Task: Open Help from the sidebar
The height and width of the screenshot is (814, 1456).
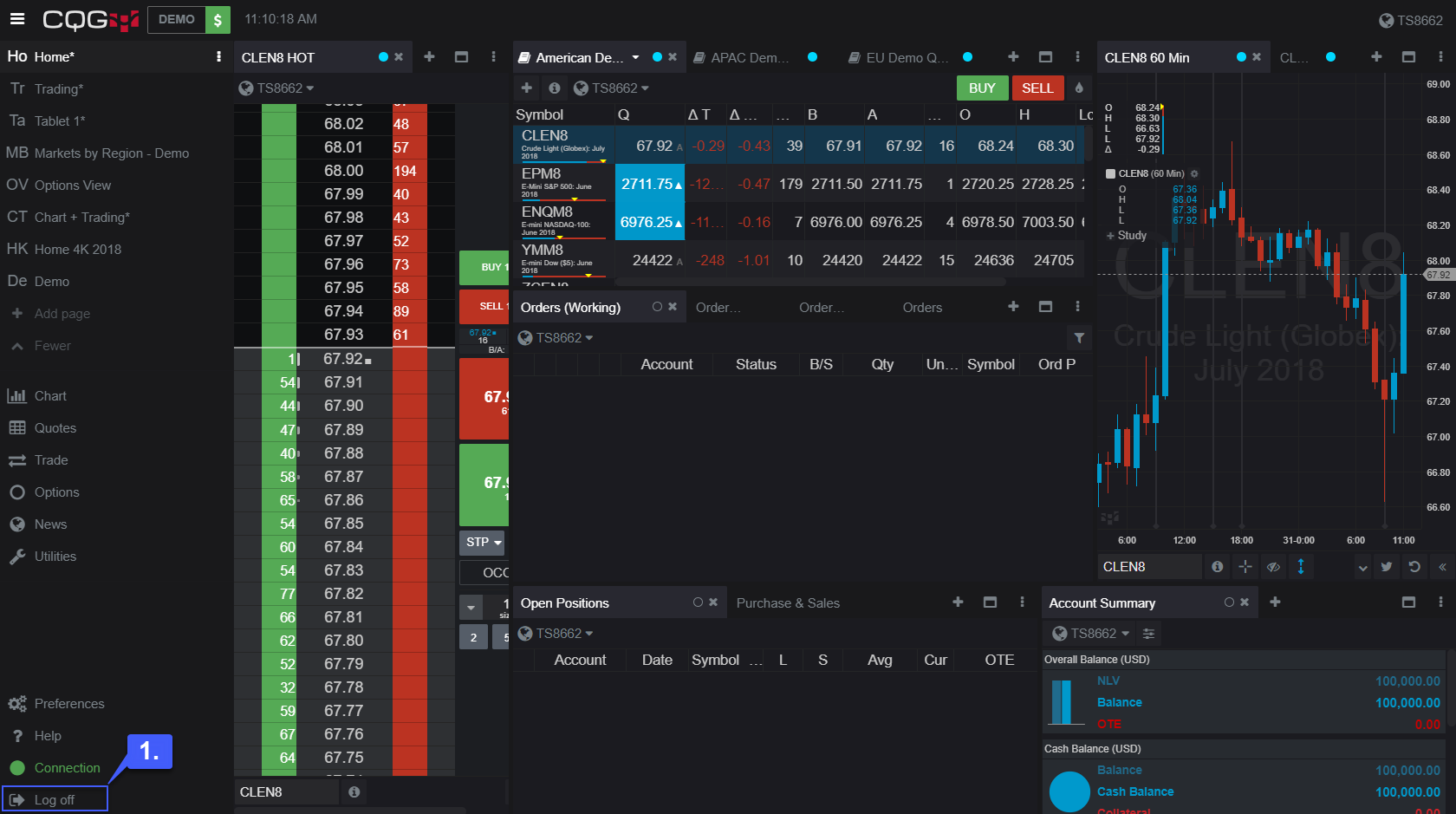Action: [x=36, y=736]
